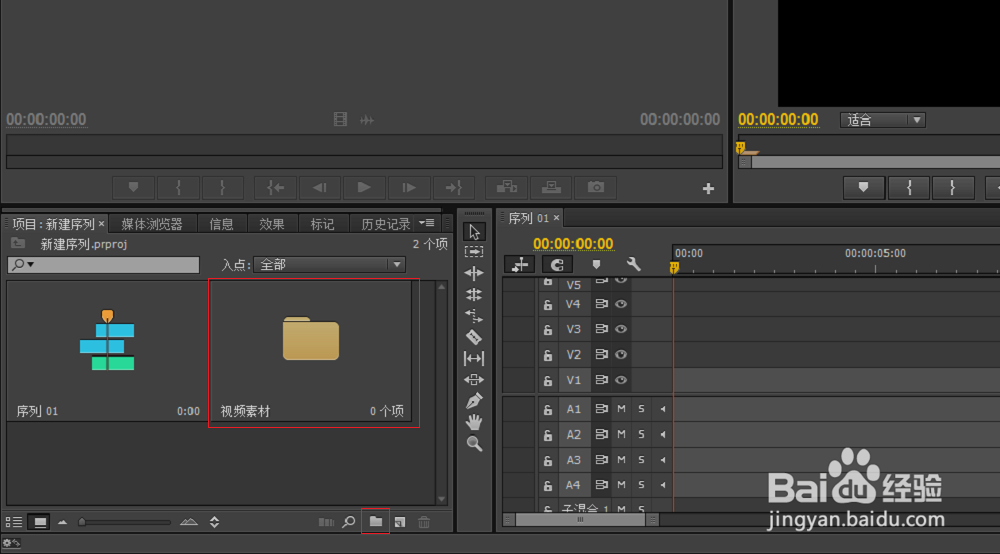Image resolution: width=1000 pixels, height=554 pixels.
Task: Open search filter dropdown arrow
Action: point(31,265)
